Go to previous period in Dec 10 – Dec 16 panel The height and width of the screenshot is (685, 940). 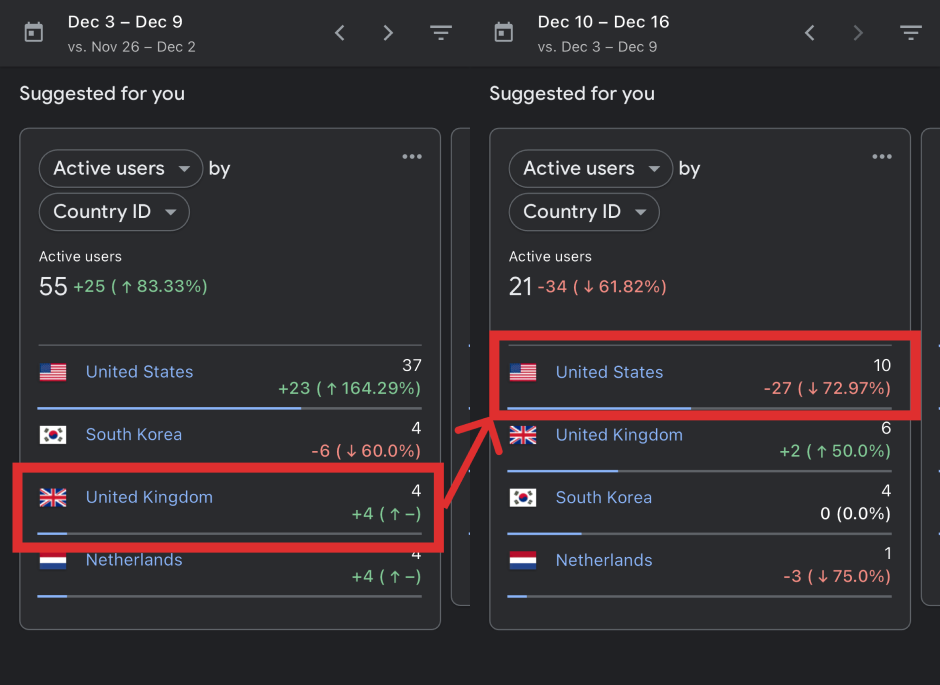point(810,32)
